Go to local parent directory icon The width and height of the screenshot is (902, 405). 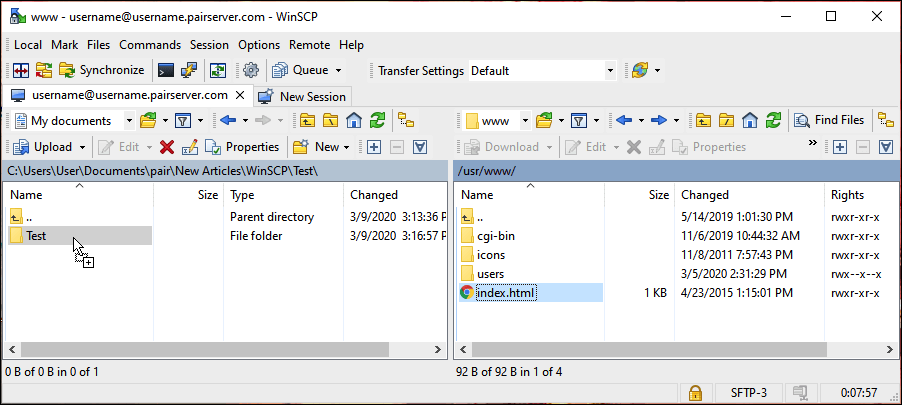pyautogui.click(x=308, y=121)
